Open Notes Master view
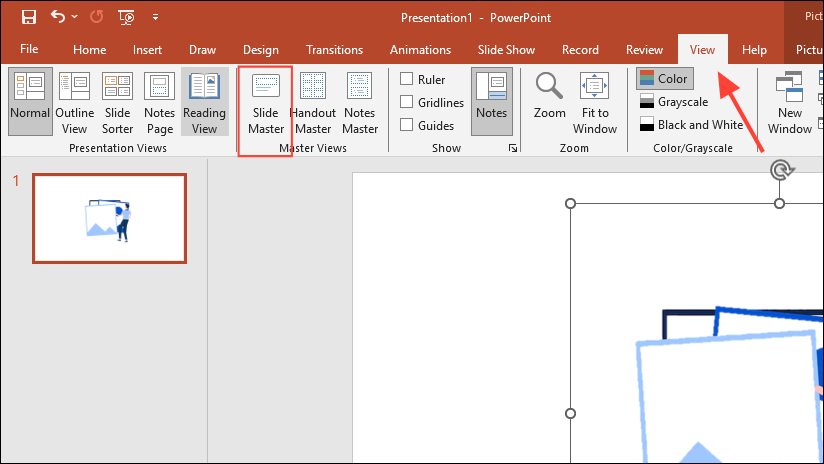Screen dimensions: 824x464 (x=360, y=103)
